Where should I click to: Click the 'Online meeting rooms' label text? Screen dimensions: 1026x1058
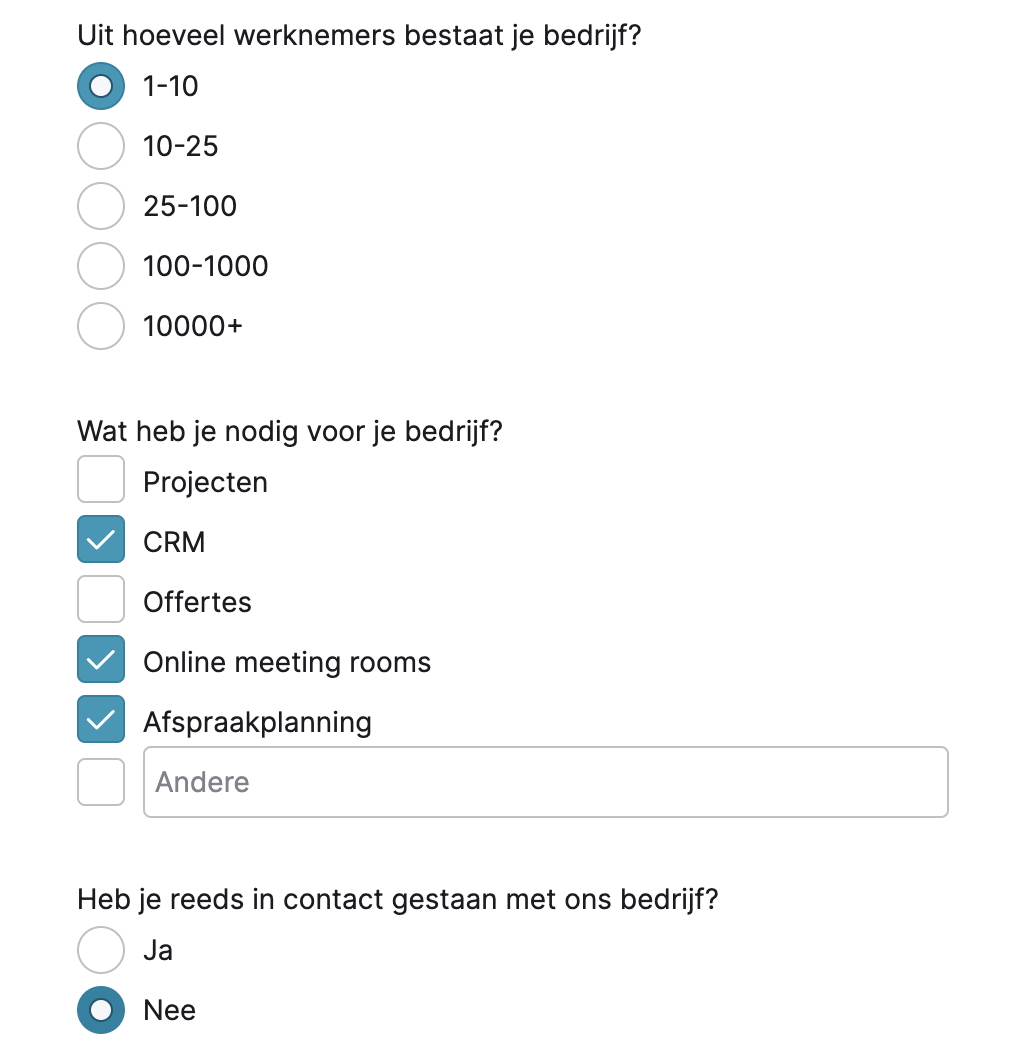[x=287, y=663]
